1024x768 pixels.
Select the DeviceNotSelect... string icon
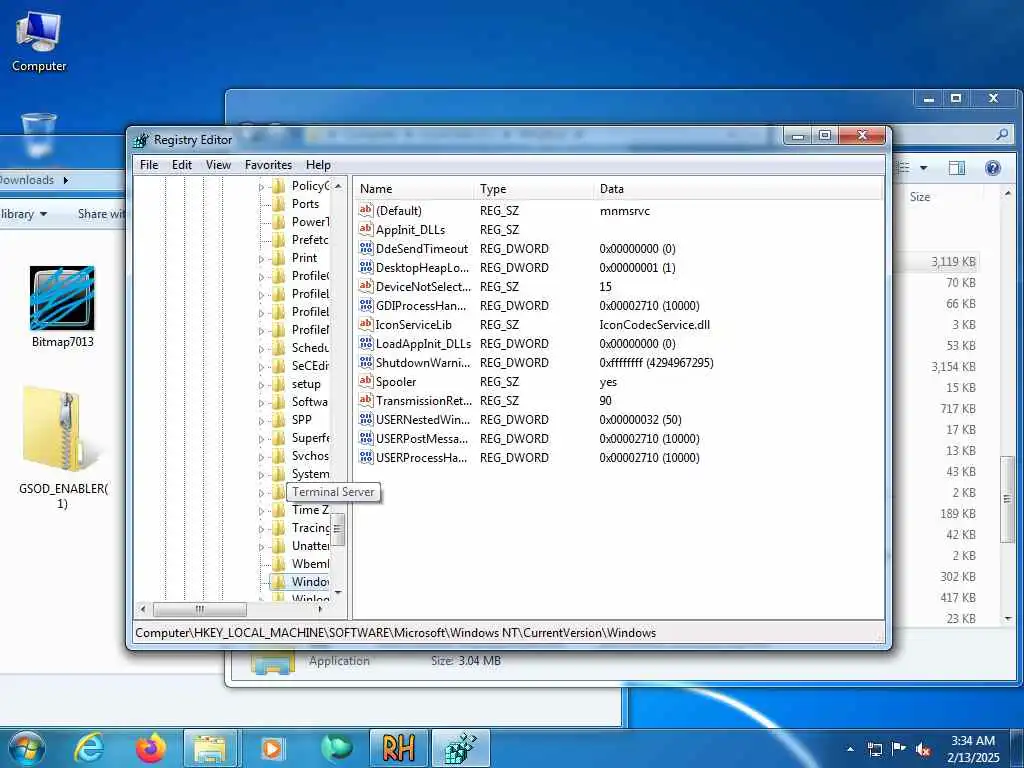366,286
